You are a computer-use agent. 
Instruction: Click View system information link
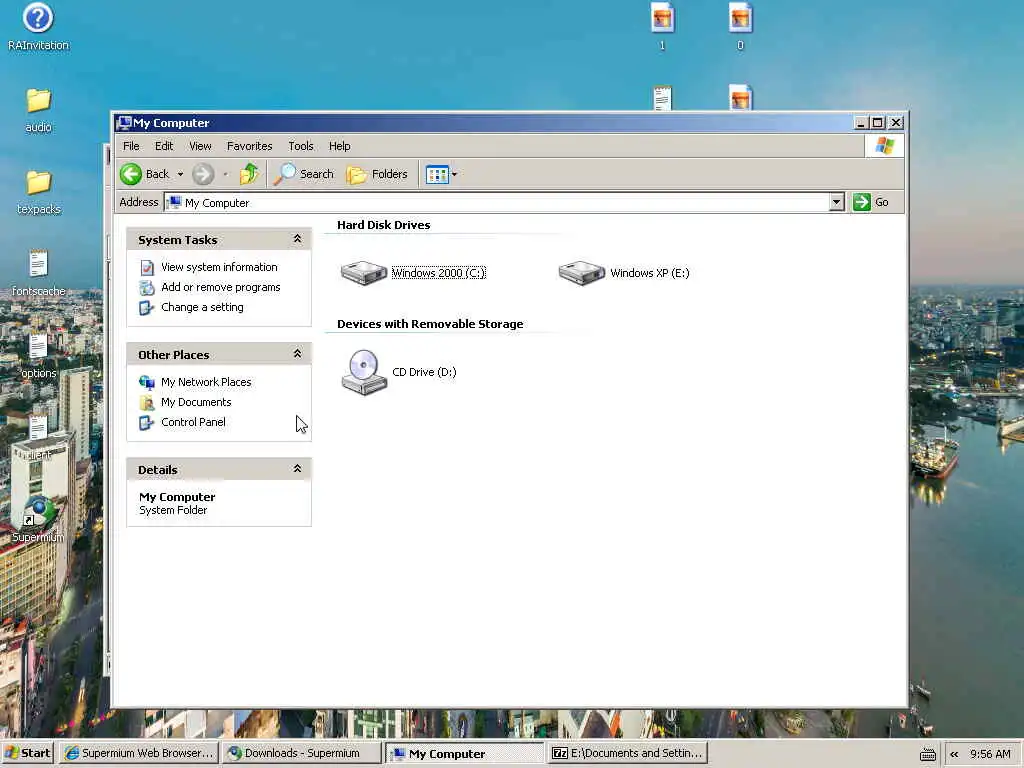tap(219, 267)
